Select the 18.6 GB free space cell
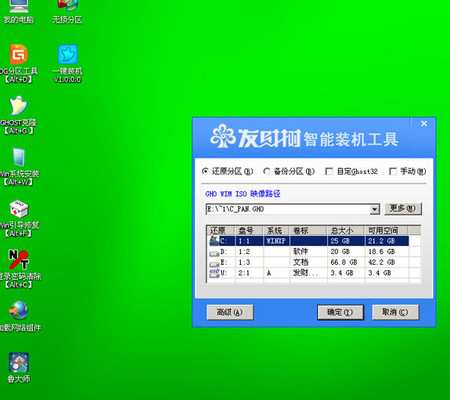The width and height of the screenshot is (450, 400). click(382, 252)
